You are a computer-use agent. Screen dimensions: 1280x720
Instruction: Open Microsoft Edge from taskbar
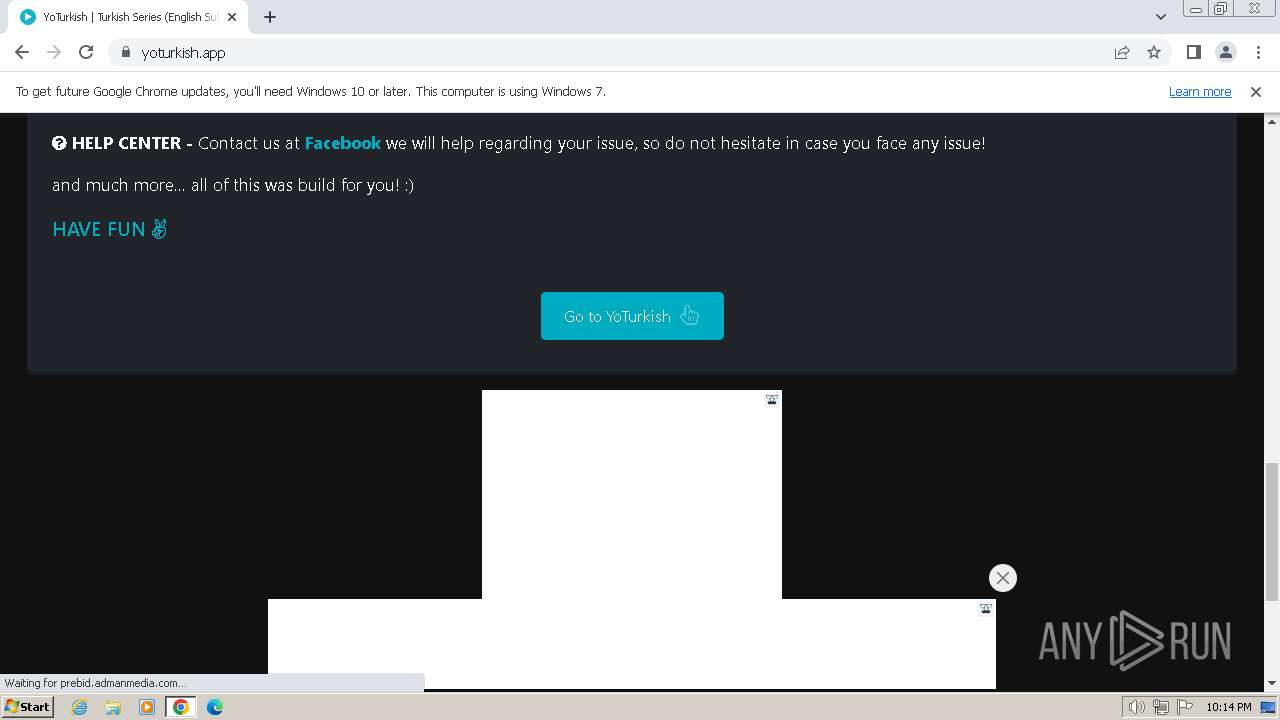click(x=215, y=707)
